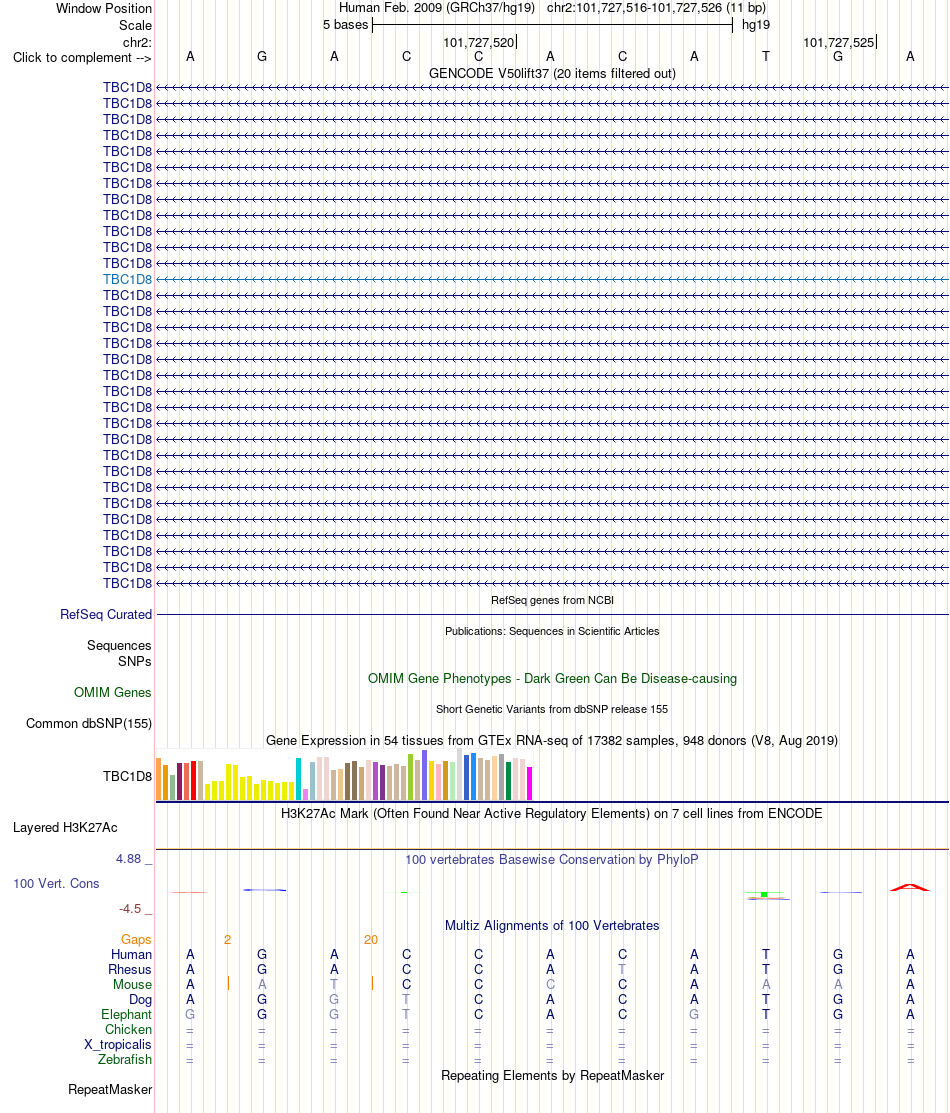This screenshot has width=950, height=1113.
Task: Click the 'T' base in the complement row
Action: (765, 57)
